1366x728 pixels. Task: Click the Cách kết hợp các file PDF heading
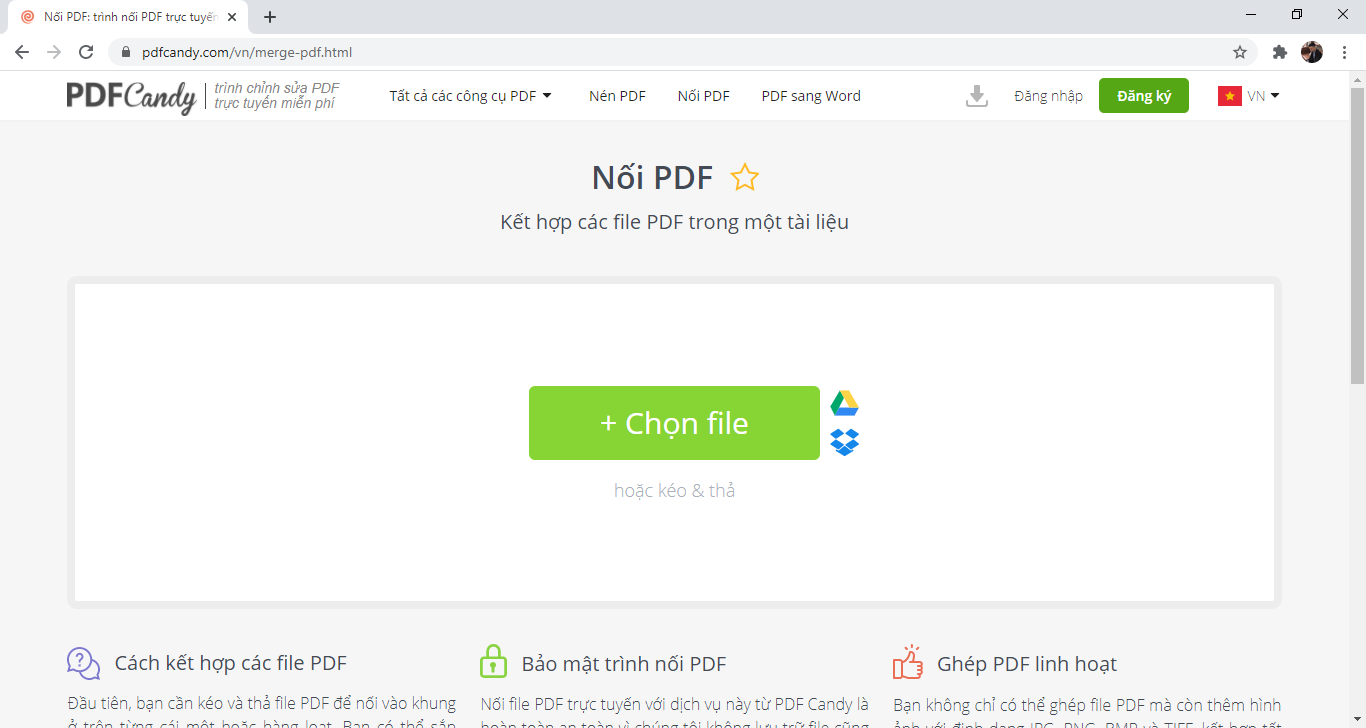click(x=231, y=664)
